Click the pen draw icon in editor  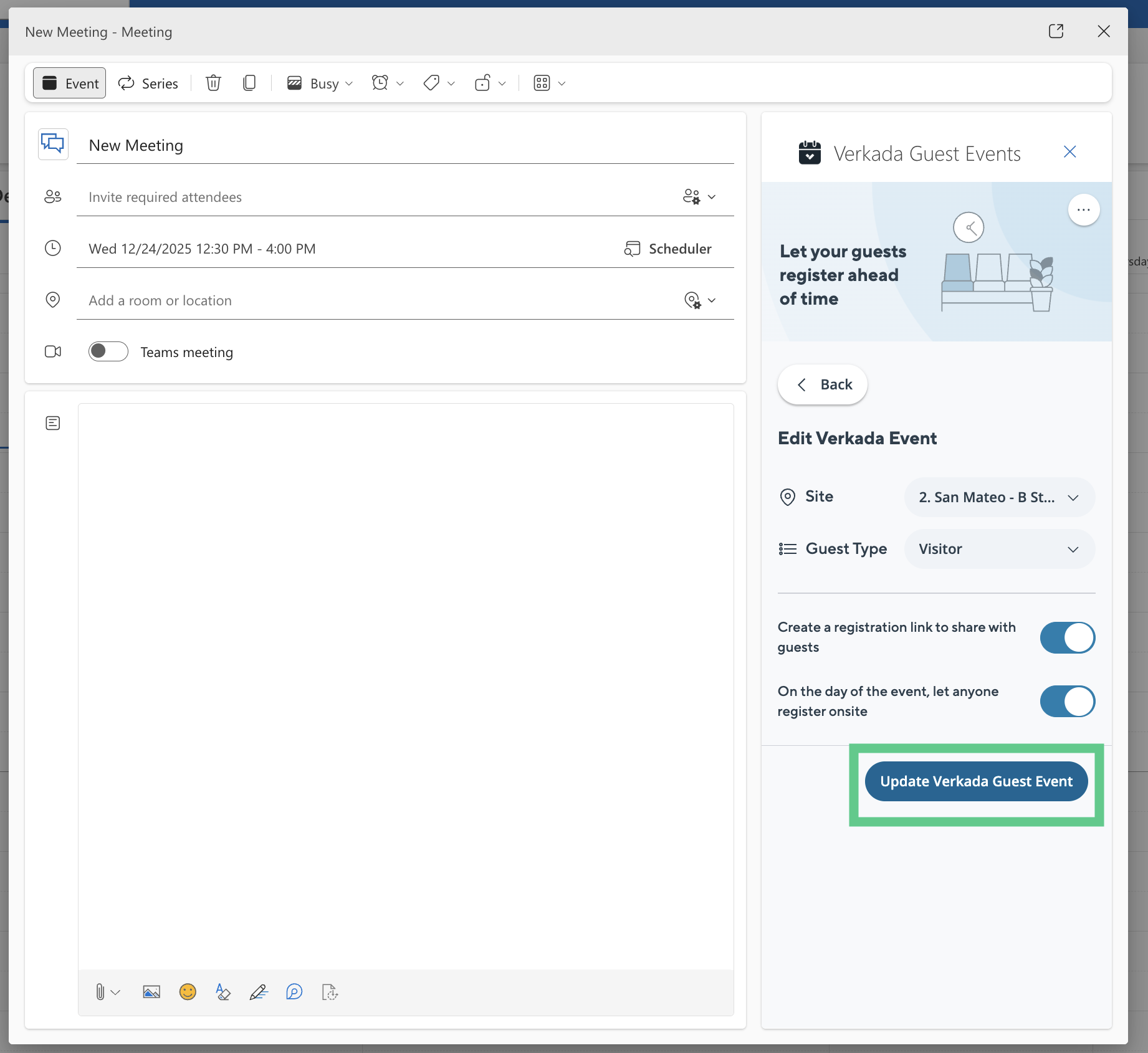coord(259,991)
